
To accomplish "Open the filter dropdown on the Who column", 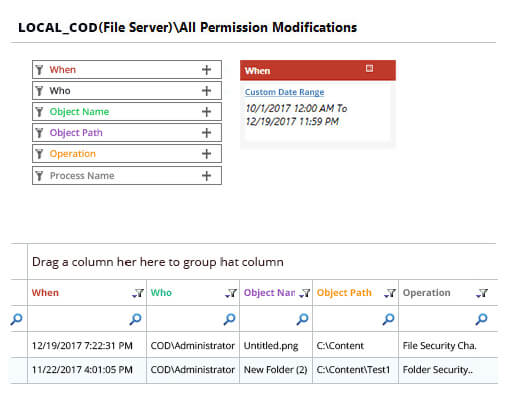I will 231,293.
